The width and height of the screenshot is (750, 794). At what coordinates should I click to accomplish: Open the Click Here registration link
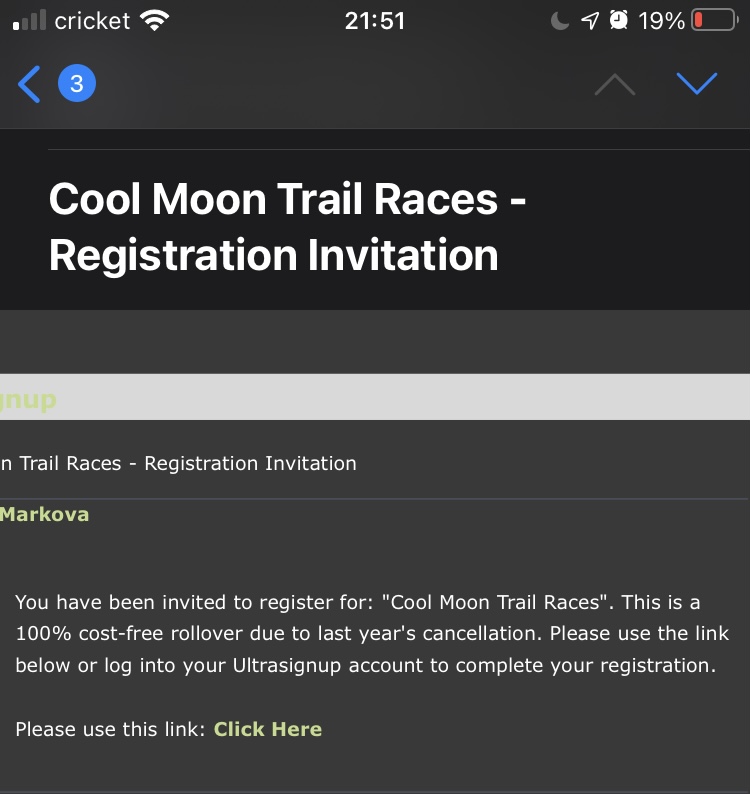click(268, 729)
